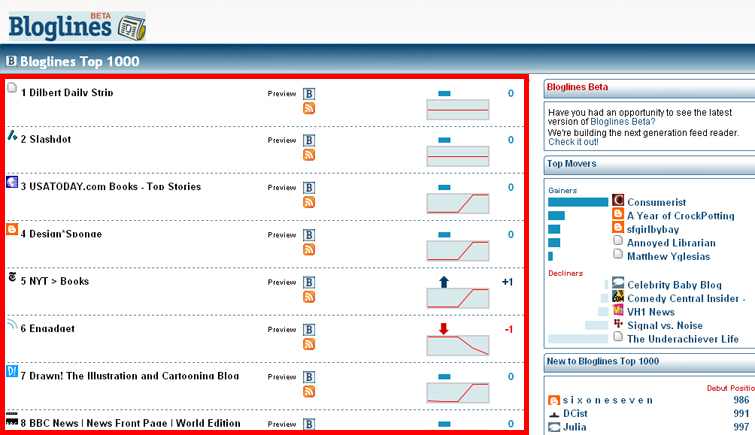Click the Bloglines Beta? link
The height and width of the screenshot is (435, 755).
[x=623, y=122]
